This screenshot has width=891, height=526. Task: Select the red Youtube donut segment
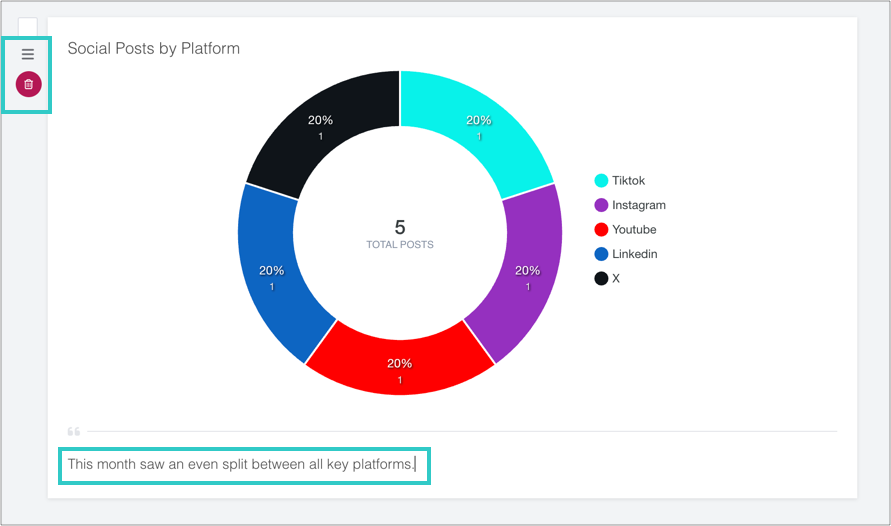[x=399, y=364]
